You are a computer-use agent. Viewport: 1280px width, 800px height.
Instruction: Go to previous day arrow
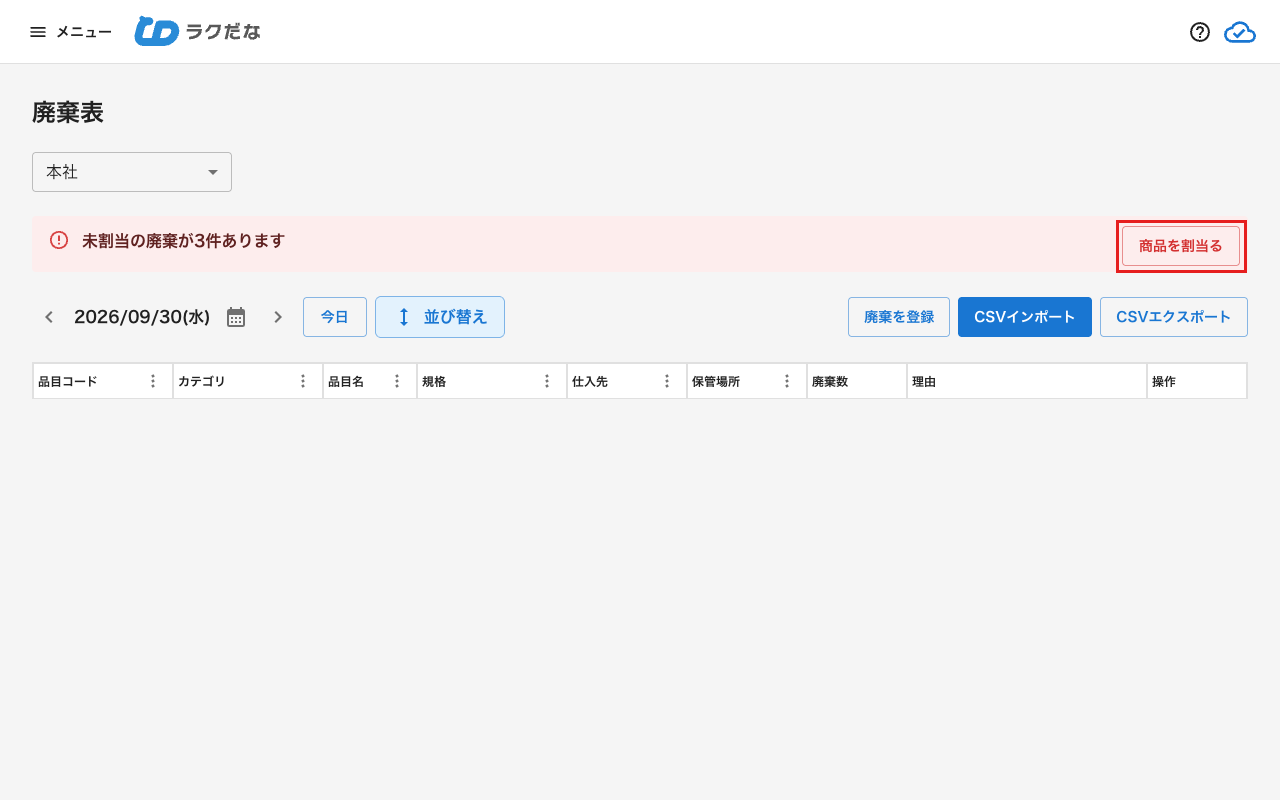[48, 317]
